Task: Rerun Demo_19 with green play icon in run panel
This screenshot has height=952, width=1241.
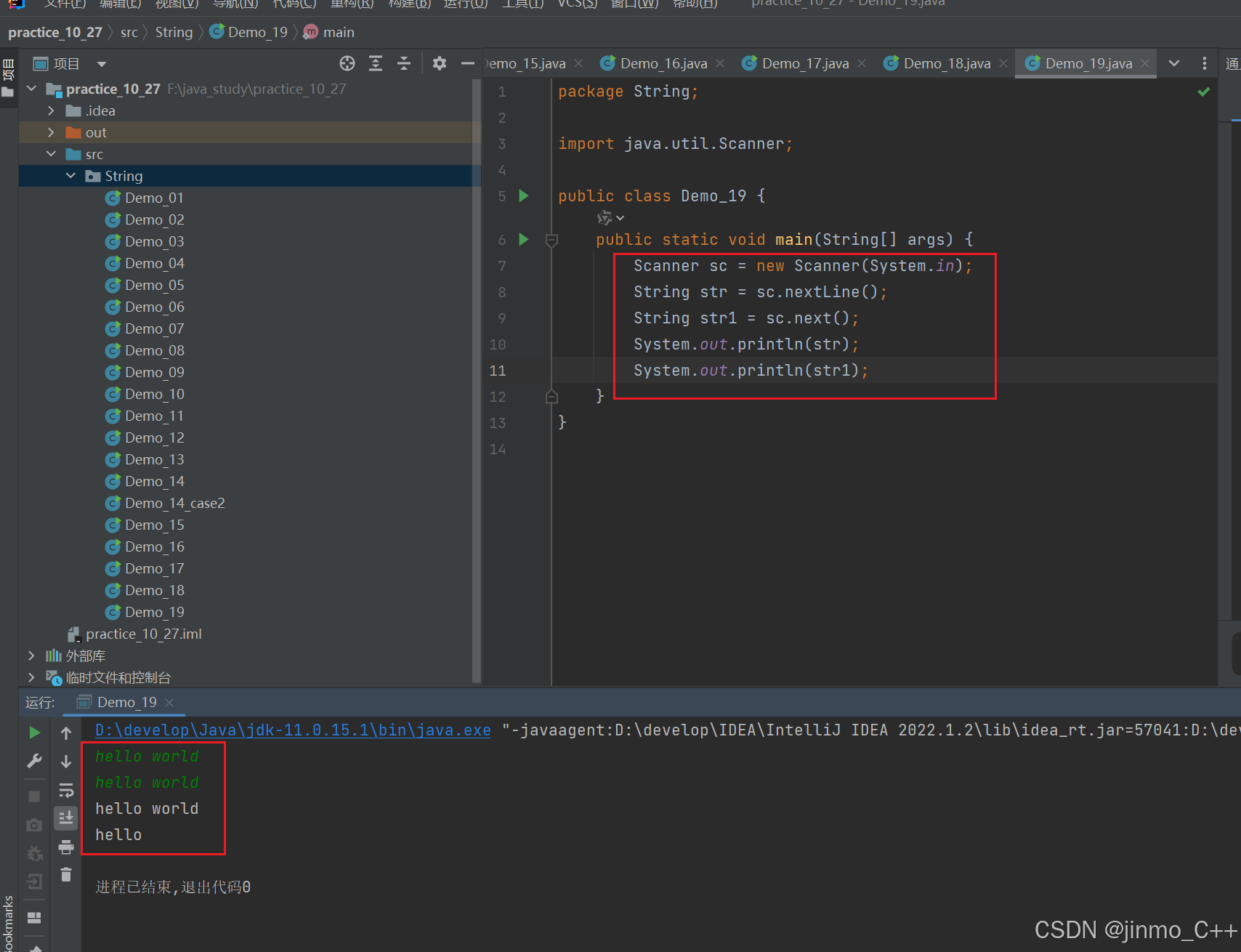Action: pos(34,733)
